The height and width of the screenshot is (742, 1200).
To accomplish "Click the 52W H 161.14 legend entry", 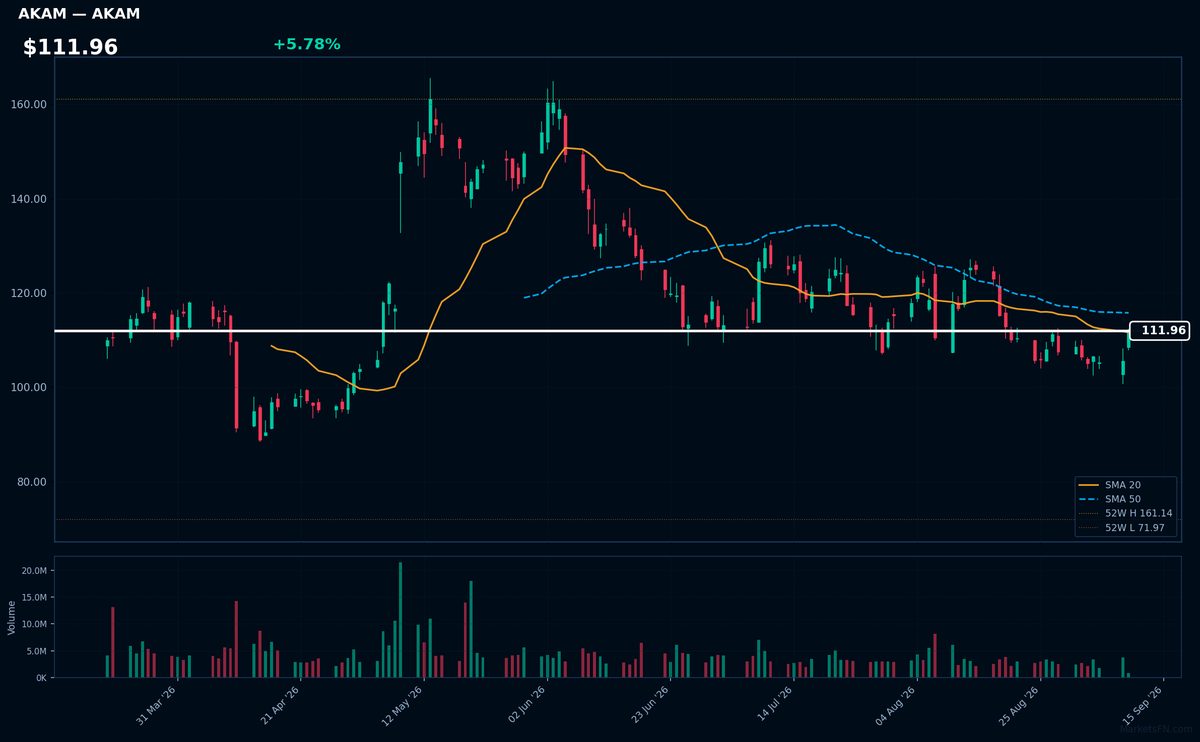I will (x=1125, y=513).
